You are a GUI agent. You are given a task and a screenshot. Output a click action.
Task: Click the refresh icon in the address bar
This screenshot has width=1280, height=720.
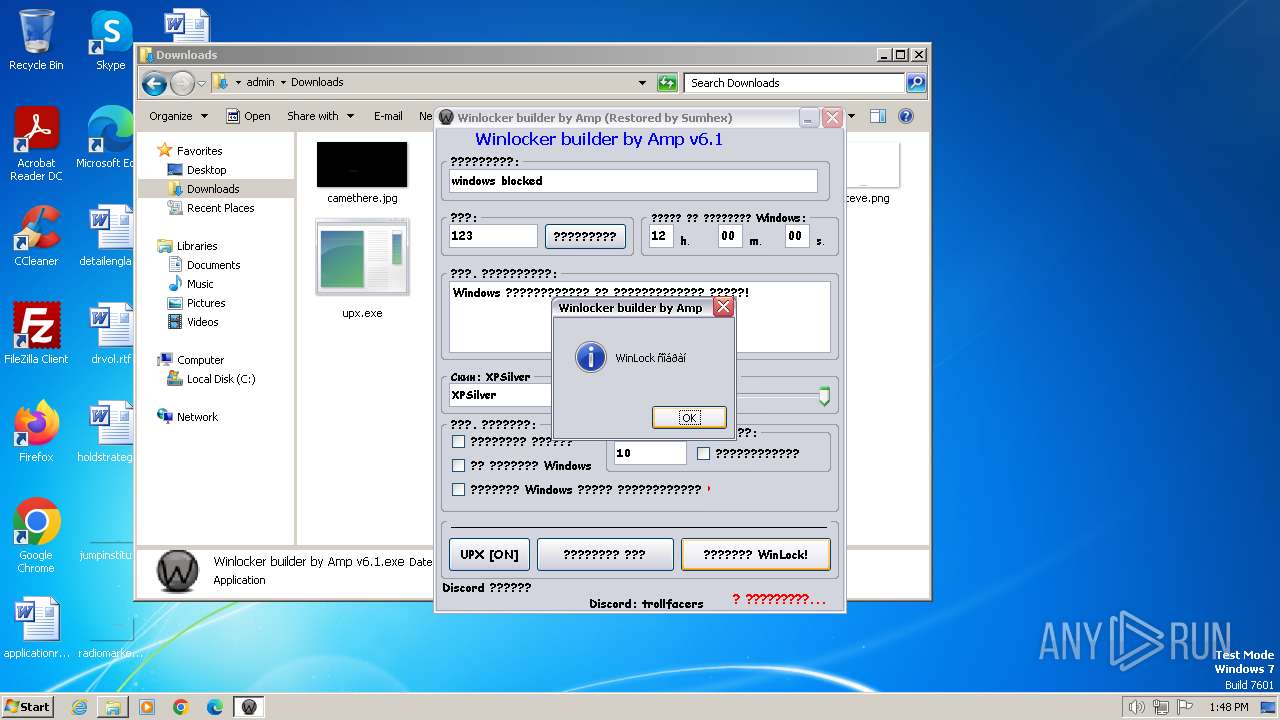coord(667,83)
